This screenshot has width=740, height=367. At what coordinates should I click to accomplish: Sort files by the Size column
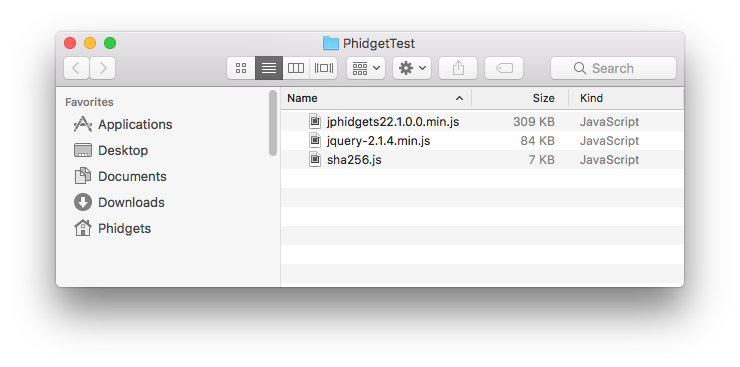(520, 98)
